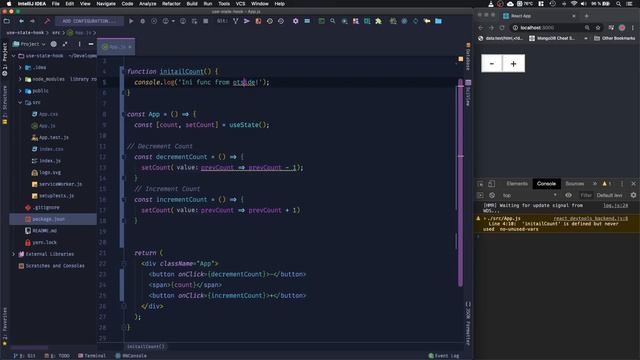Open App.test.js in the project tree
The height and width of the screenshot is (360, 640).
[x=50, y=138]
